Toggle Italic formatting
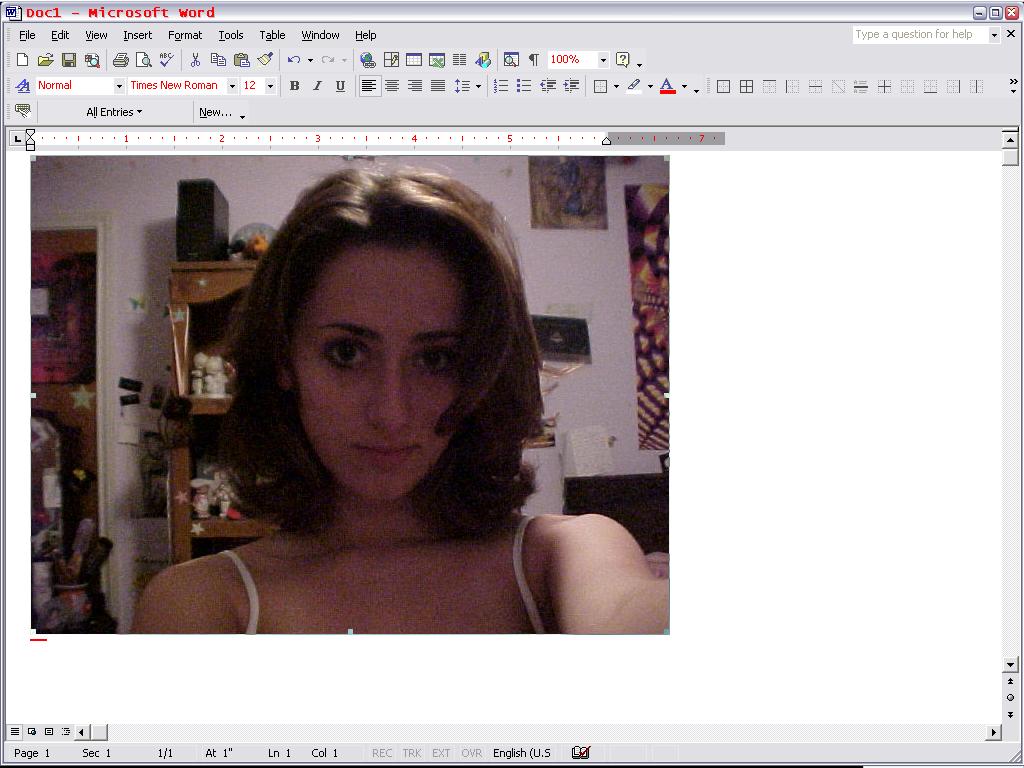The image size is (1024, 768). pos(317,86)
